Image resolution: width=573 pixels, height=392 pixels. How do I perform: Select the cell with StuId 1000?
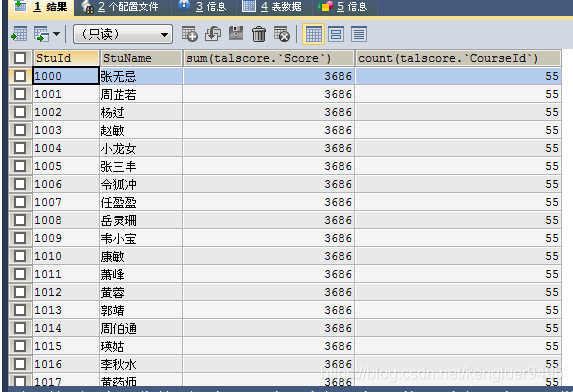coord(66,76)
